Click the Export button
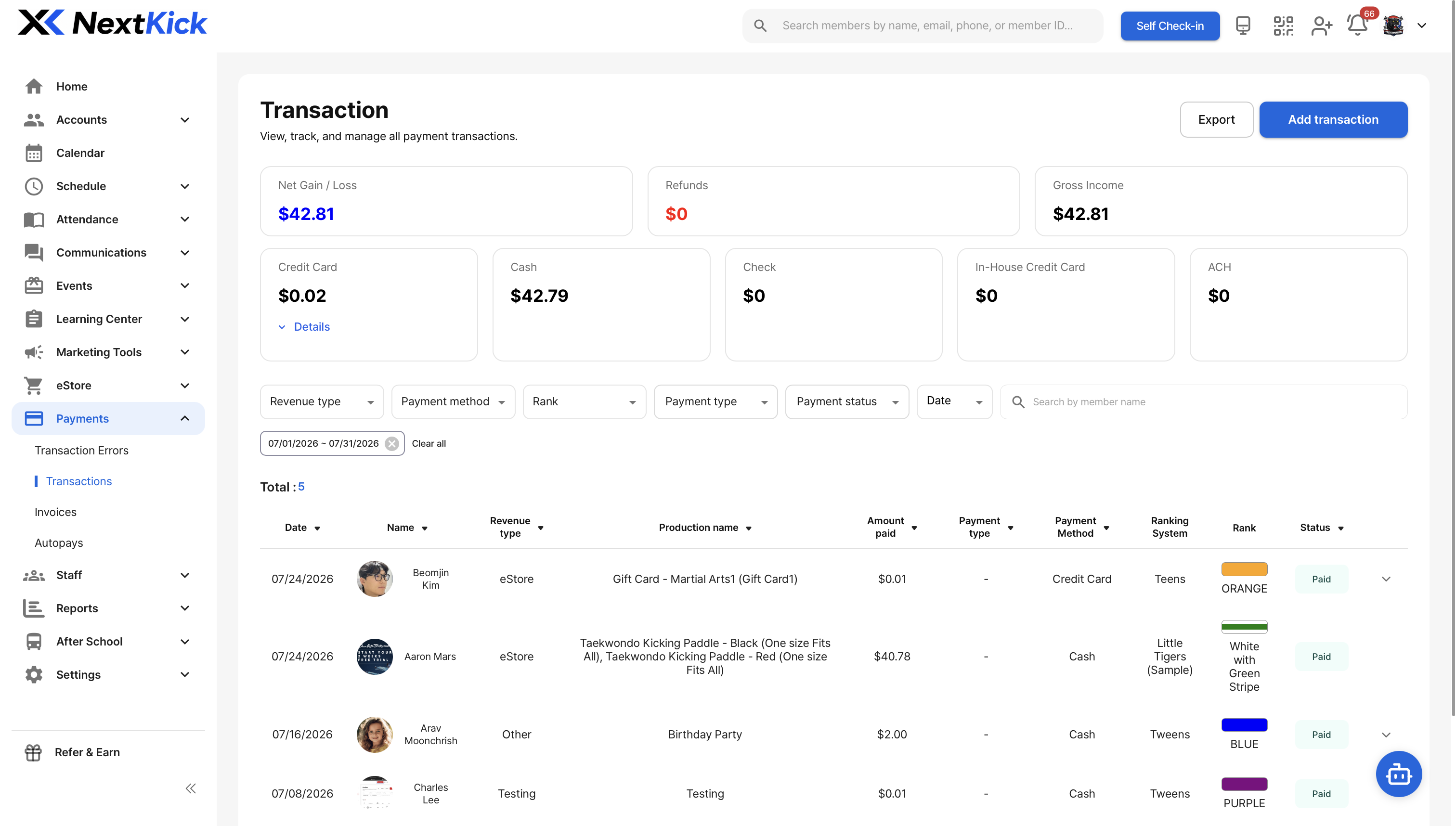This screenshot has height=826, width=1456. pyautogui.click(x=1216, y=119)
